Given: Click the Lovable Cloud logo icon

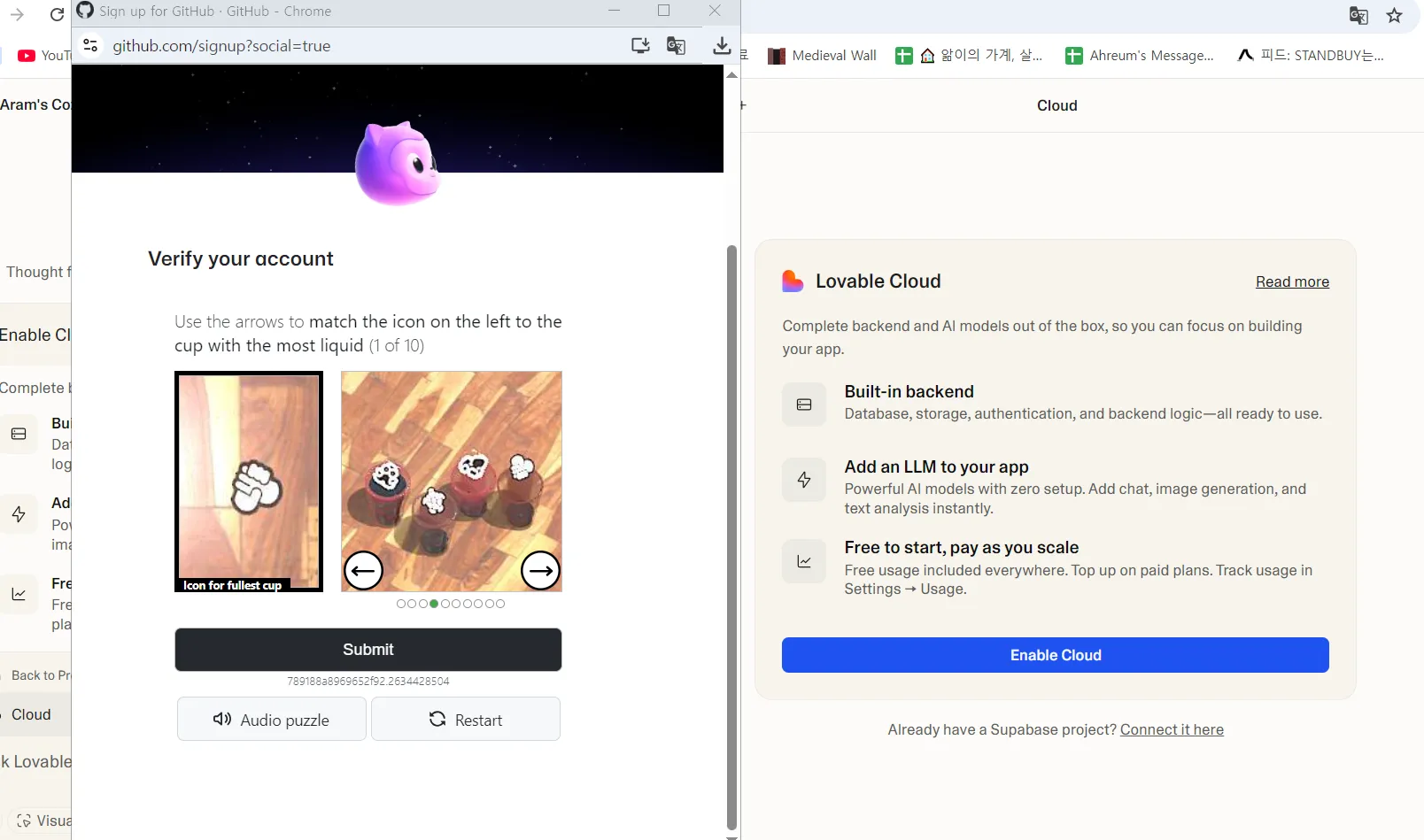Looking at the screenshot, I should click(x=793, y=281).
